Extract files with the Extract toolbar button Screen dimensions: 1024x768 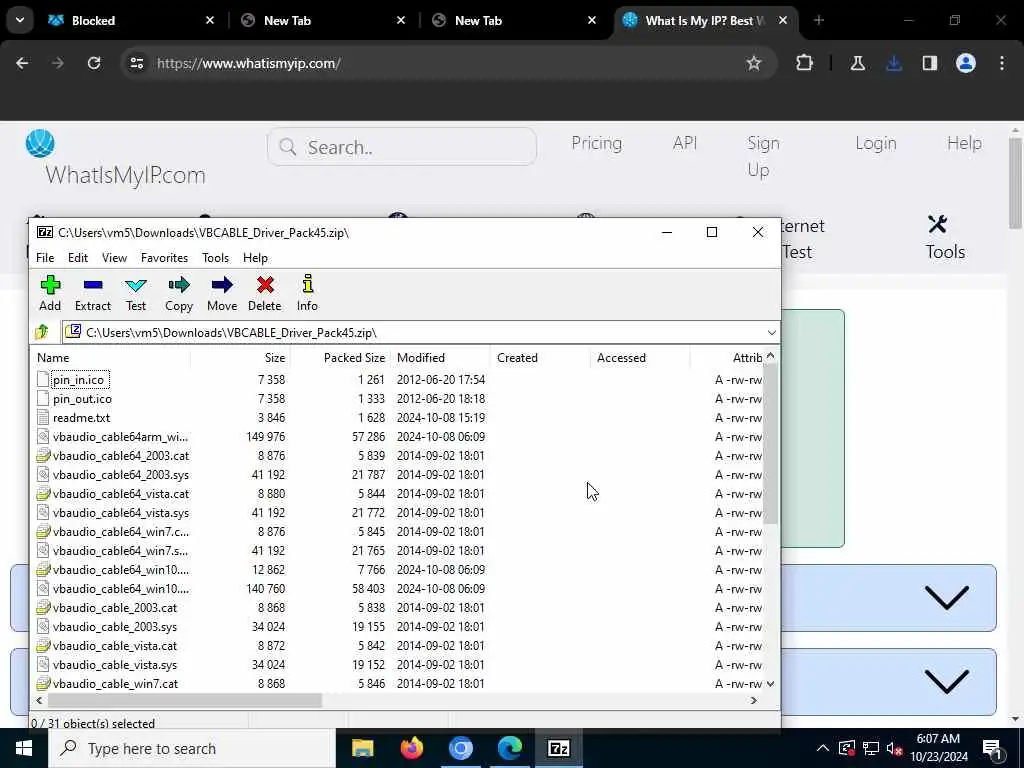[93, 293]
